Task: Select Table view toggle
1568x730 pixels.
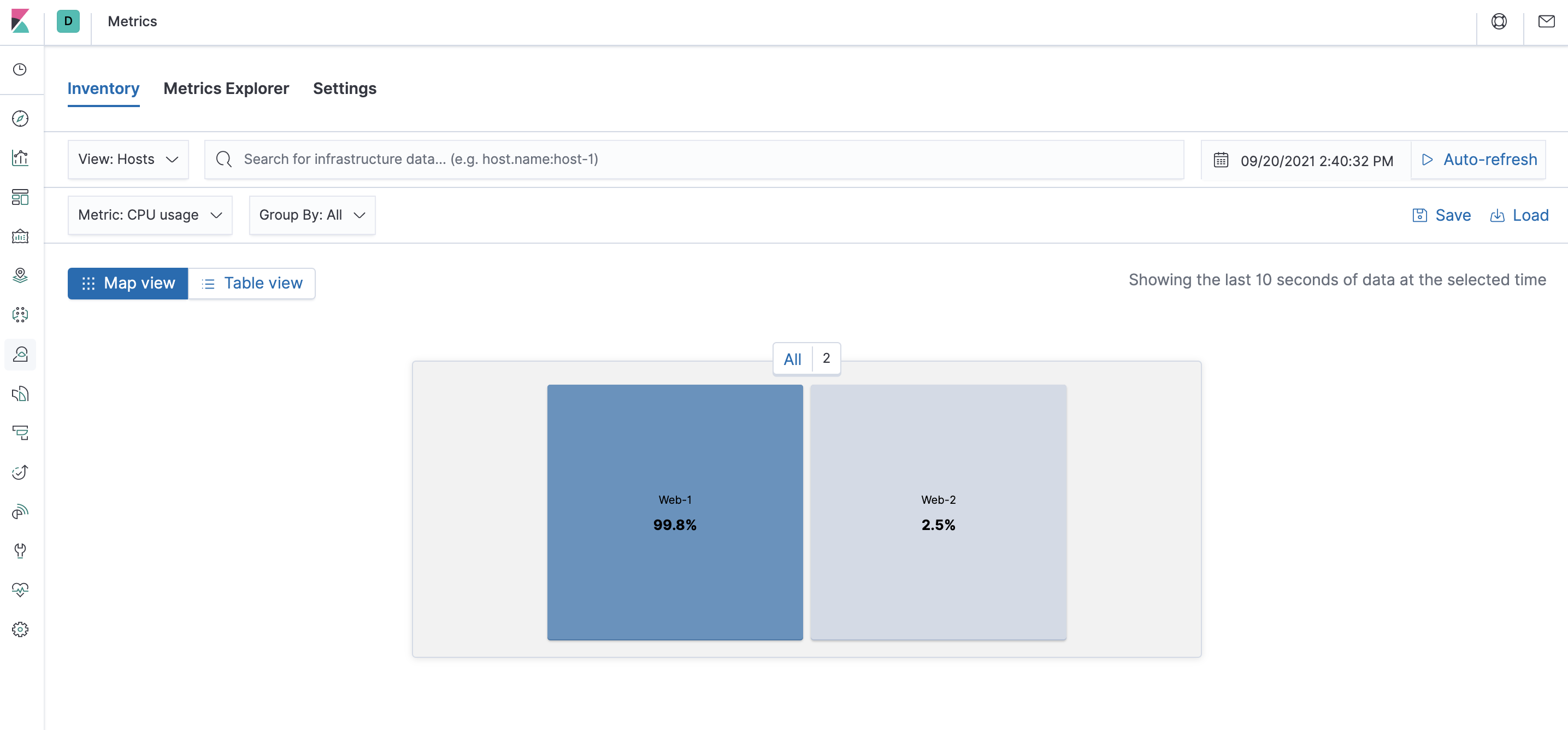Action: point(252,283)
